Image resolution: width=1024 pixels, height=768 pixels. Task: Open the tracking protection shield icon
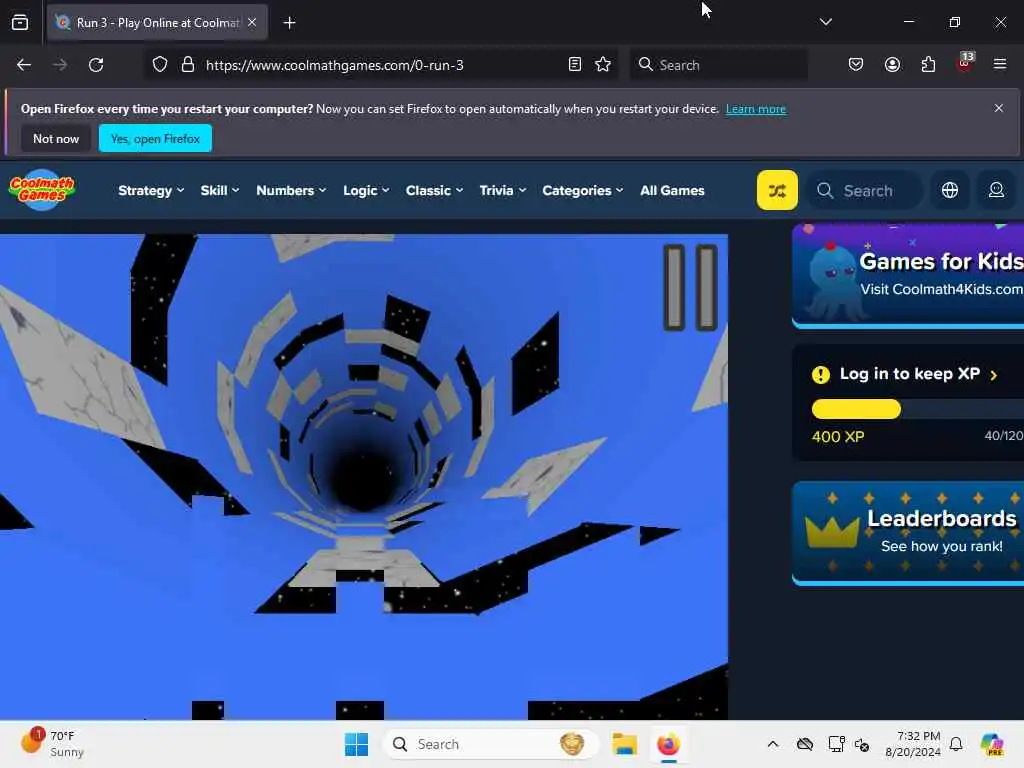(x=160, y=65)
